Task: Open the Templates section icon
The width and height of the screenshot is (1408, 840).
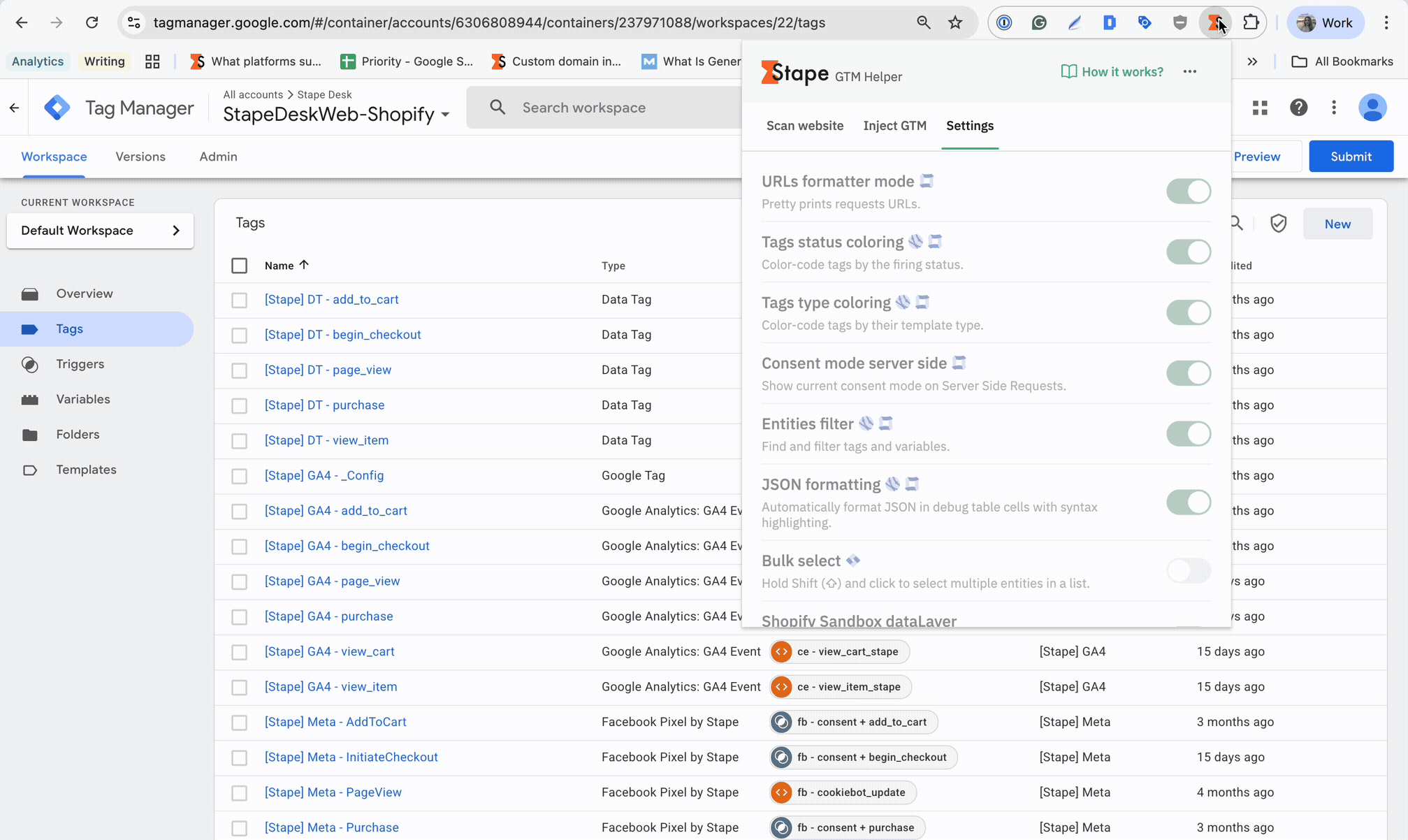Action: click(29, 470)
